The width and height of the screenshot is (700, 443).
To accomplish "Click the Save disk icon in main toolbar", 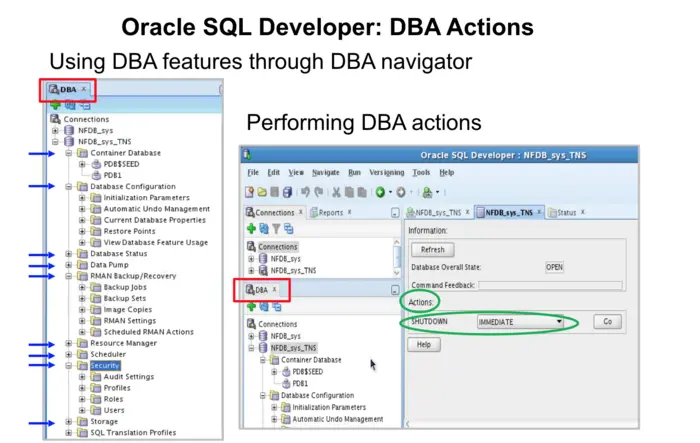I will point(275,192).
